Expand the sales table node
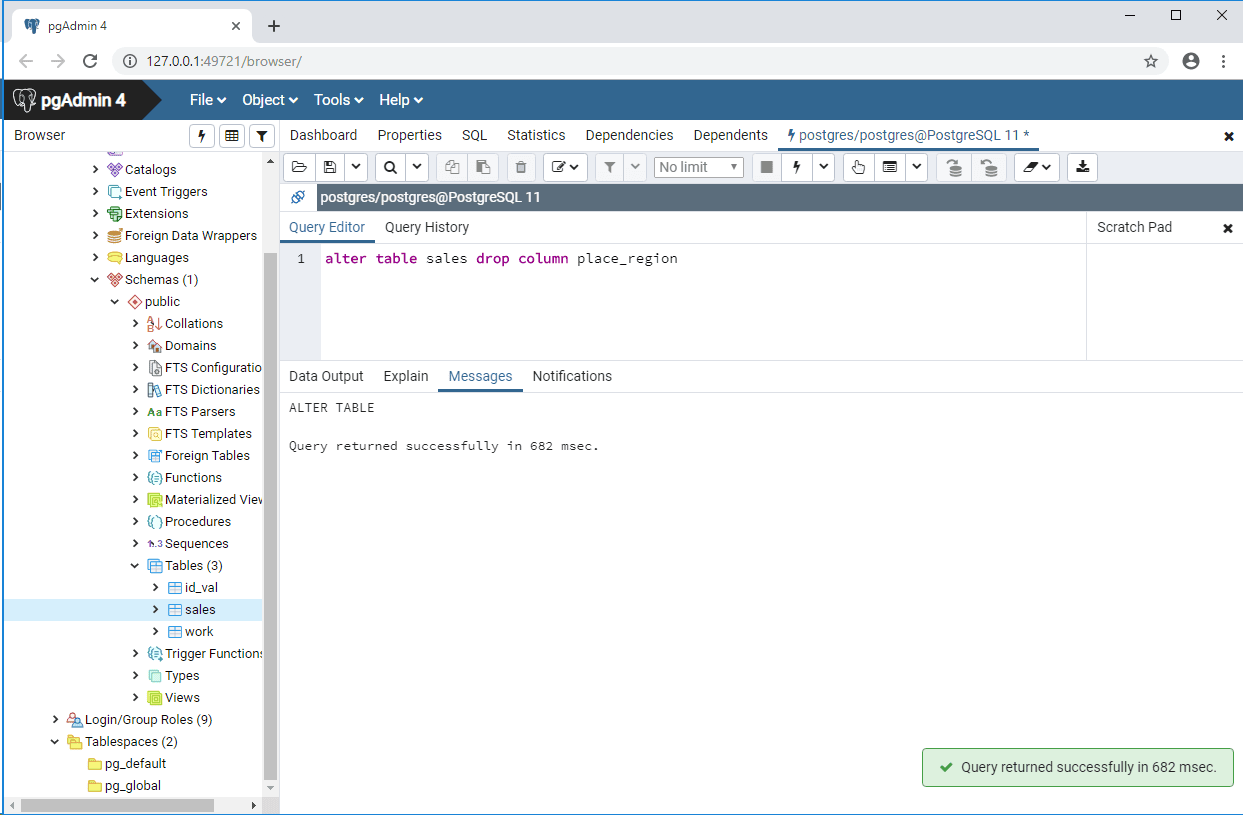The image size is (1243, 815). (156, 610)
